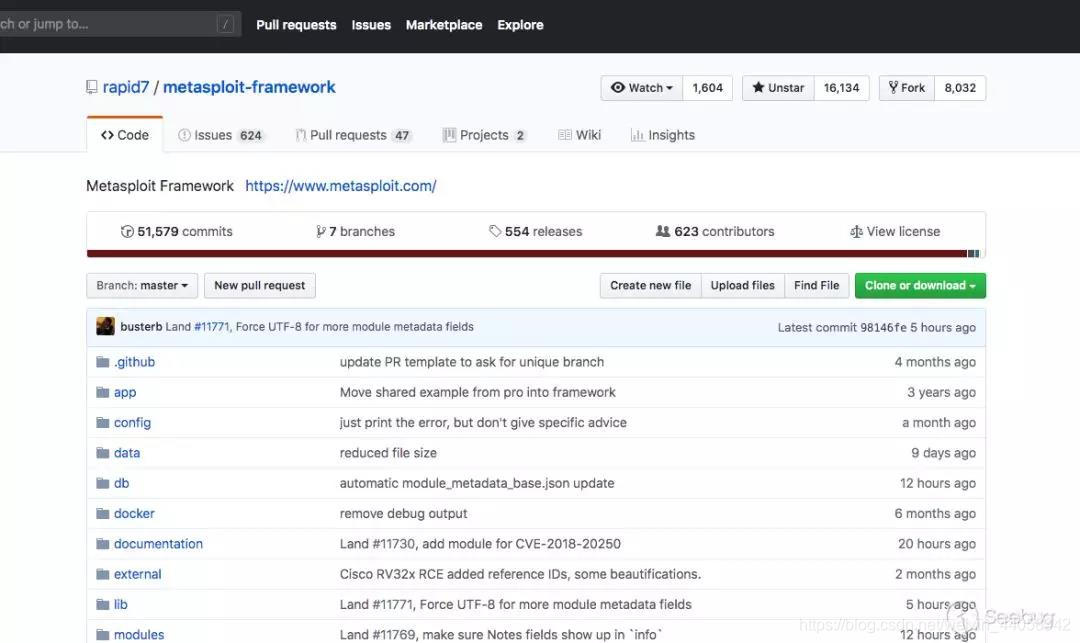Open the Projects tab
Screen dimensions: 1080x643
tap(485, 135)
